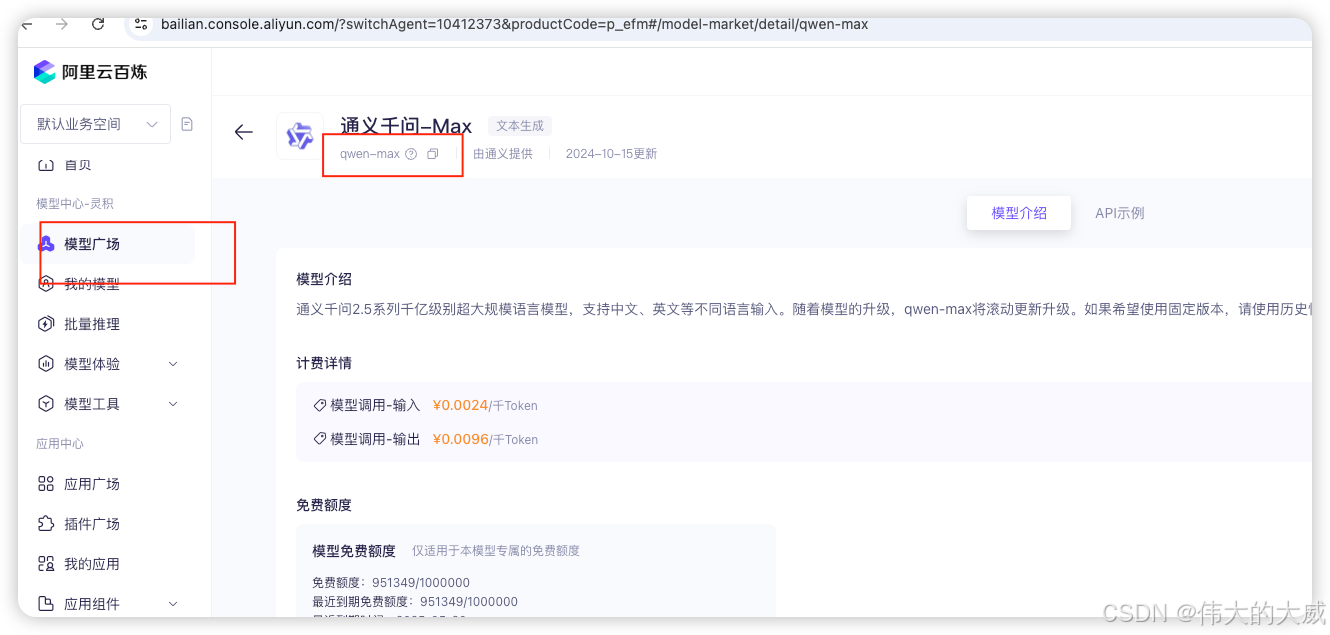This screenshot has height=635, width=1330.
Task: Switch to 模型介绍 tab
Action: (x=1019, y=213)
